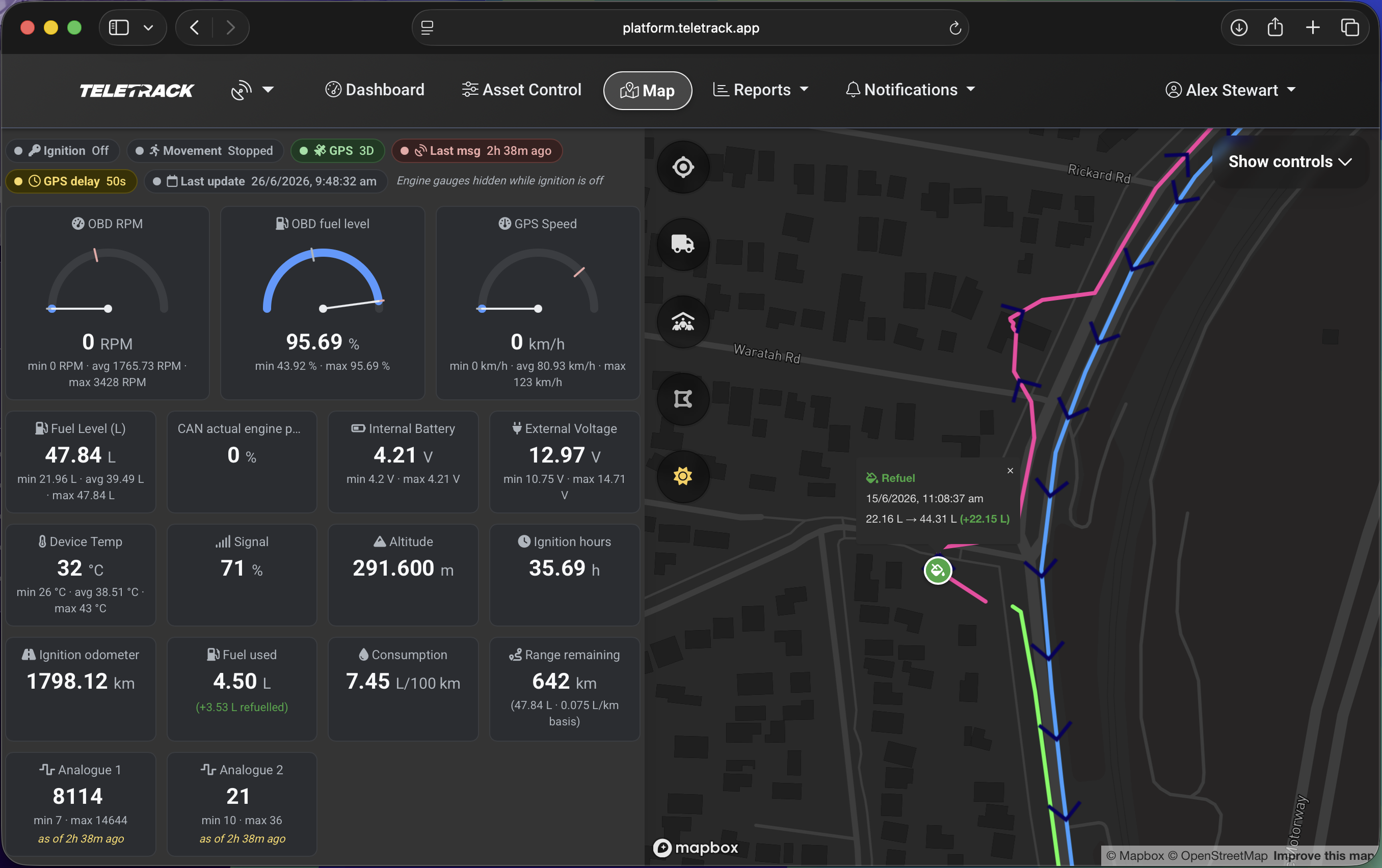This screenshot has height=868, width=1382.
Task: Click the Fuel used pump icon
Action: pyautogui.click(x=213, y=654)
